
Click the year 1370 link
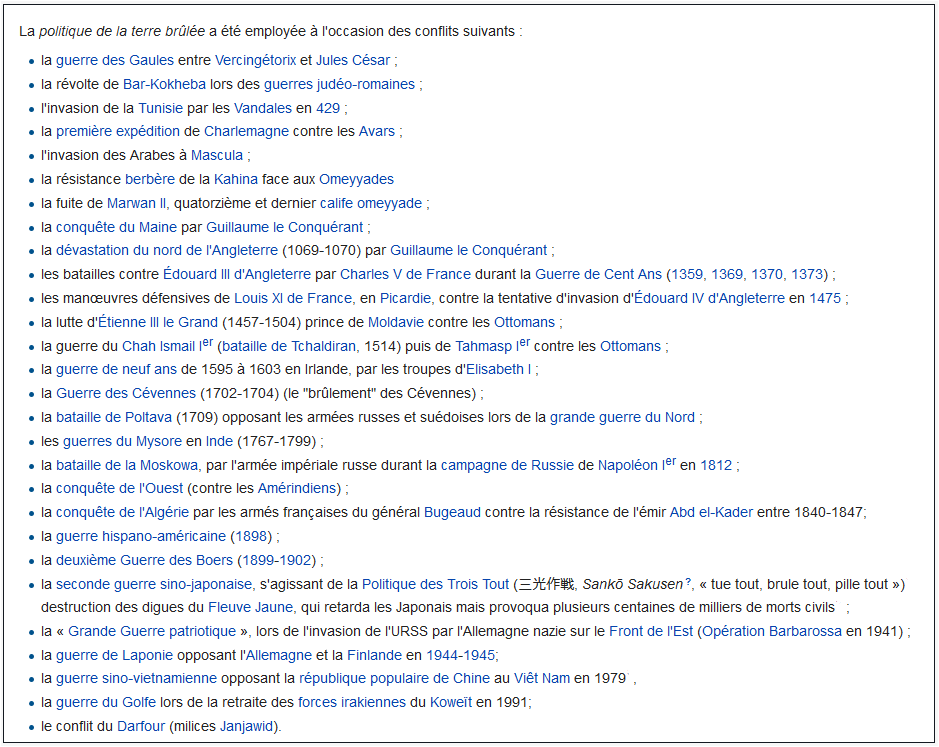click(x=767, y=274)
